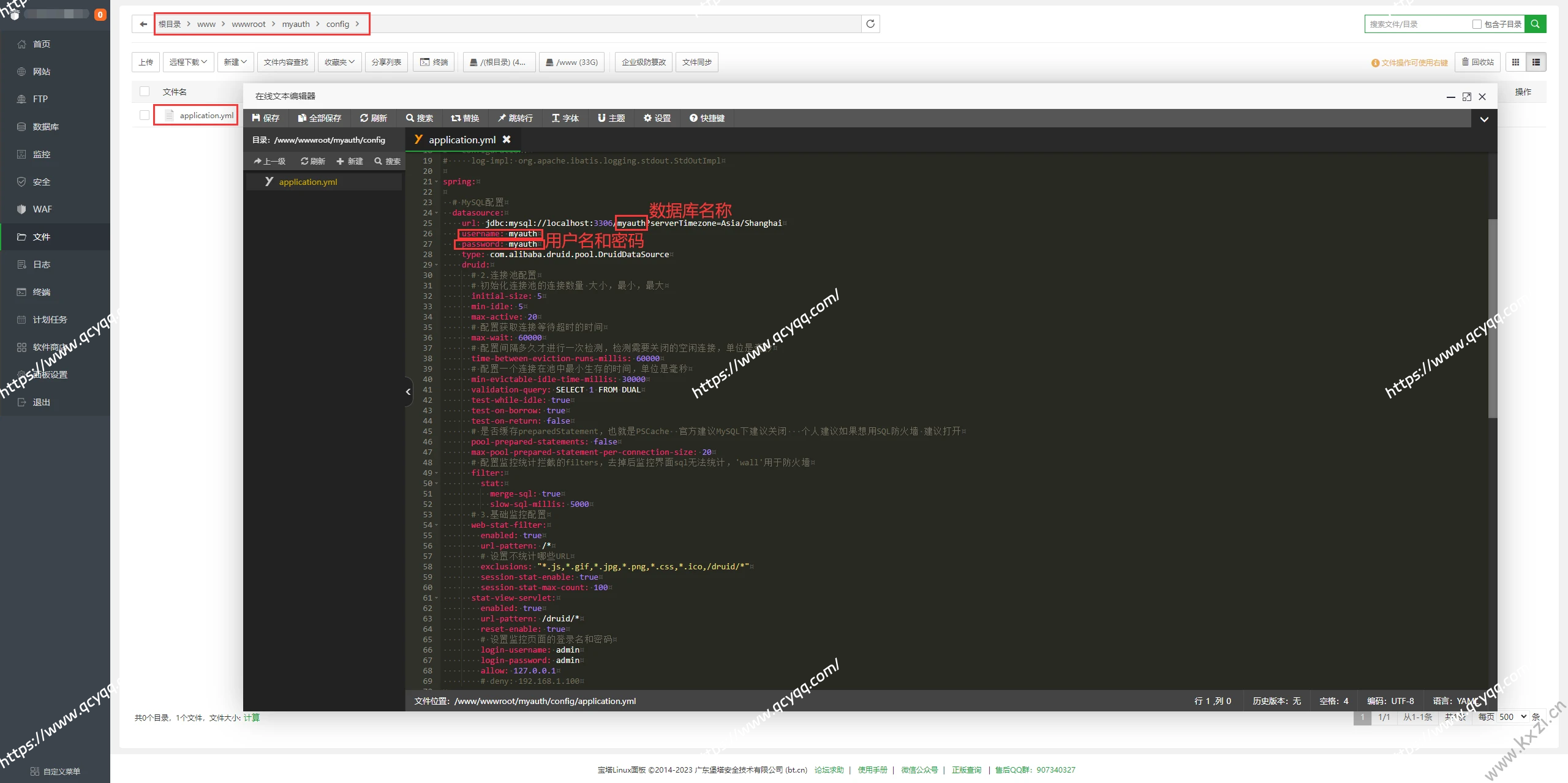Image resolution: width=1568 pixels, height=783 pixels.
Task: Click the editor vertical scrollbar
Action: click(x=1492, y=318)
